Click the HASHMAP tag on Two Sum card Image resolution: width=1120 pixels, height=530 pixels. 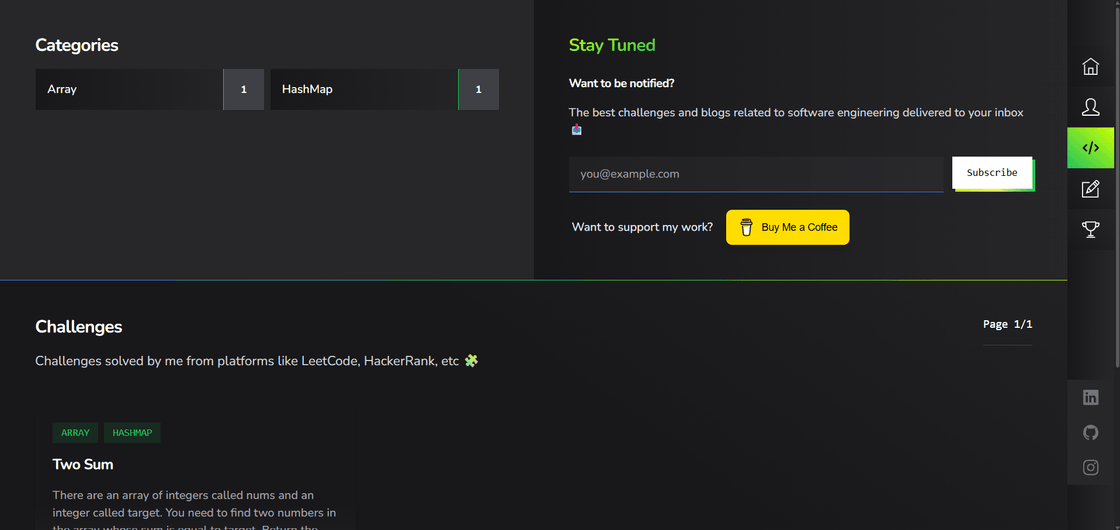(132, 433)
